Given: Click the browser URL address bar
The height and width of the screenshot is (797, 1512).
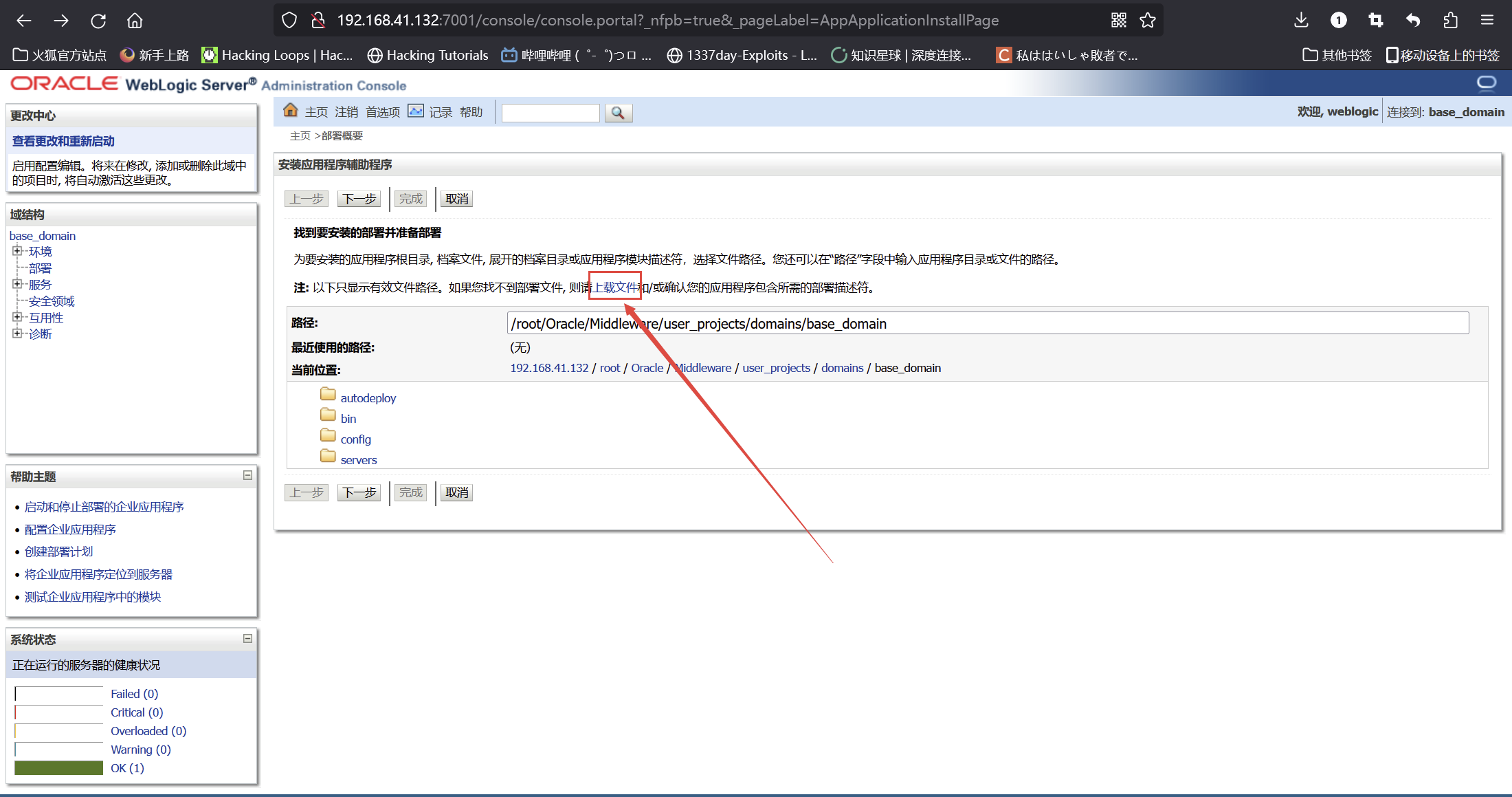Looking at the screenshot, I should pyautogui.click(x=718, y=21).
